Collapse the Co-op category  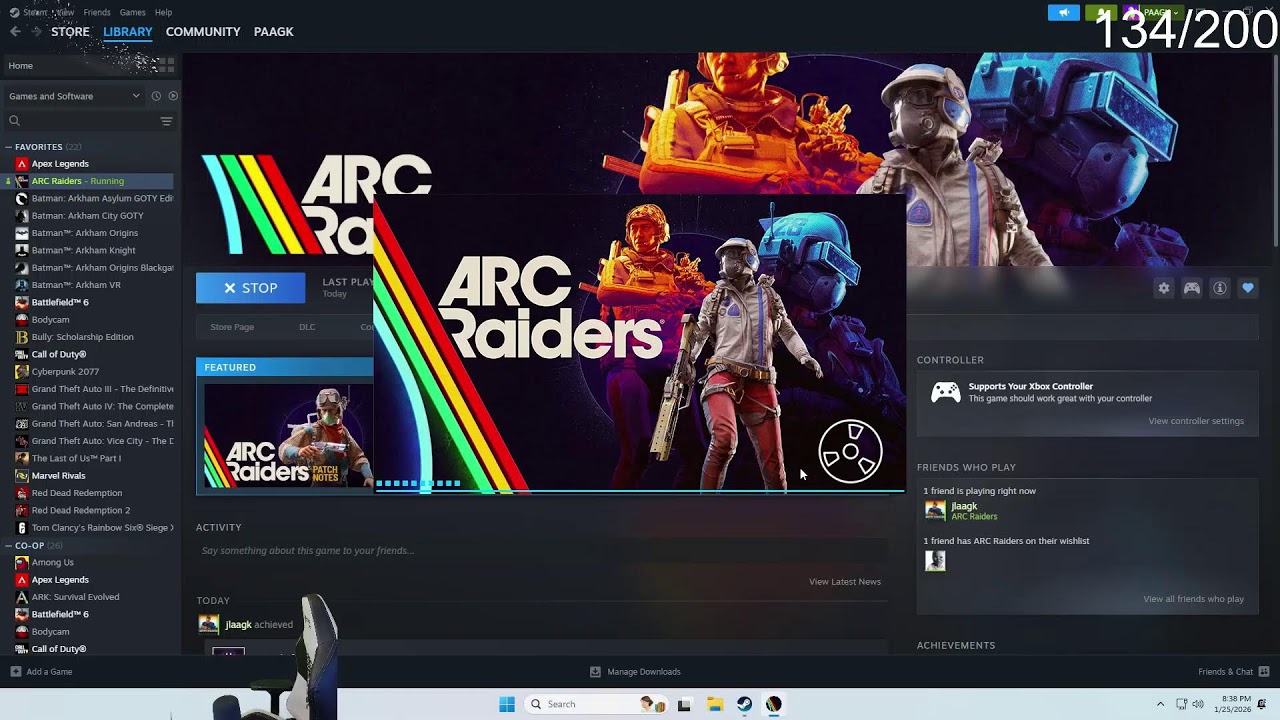point(8,546)
